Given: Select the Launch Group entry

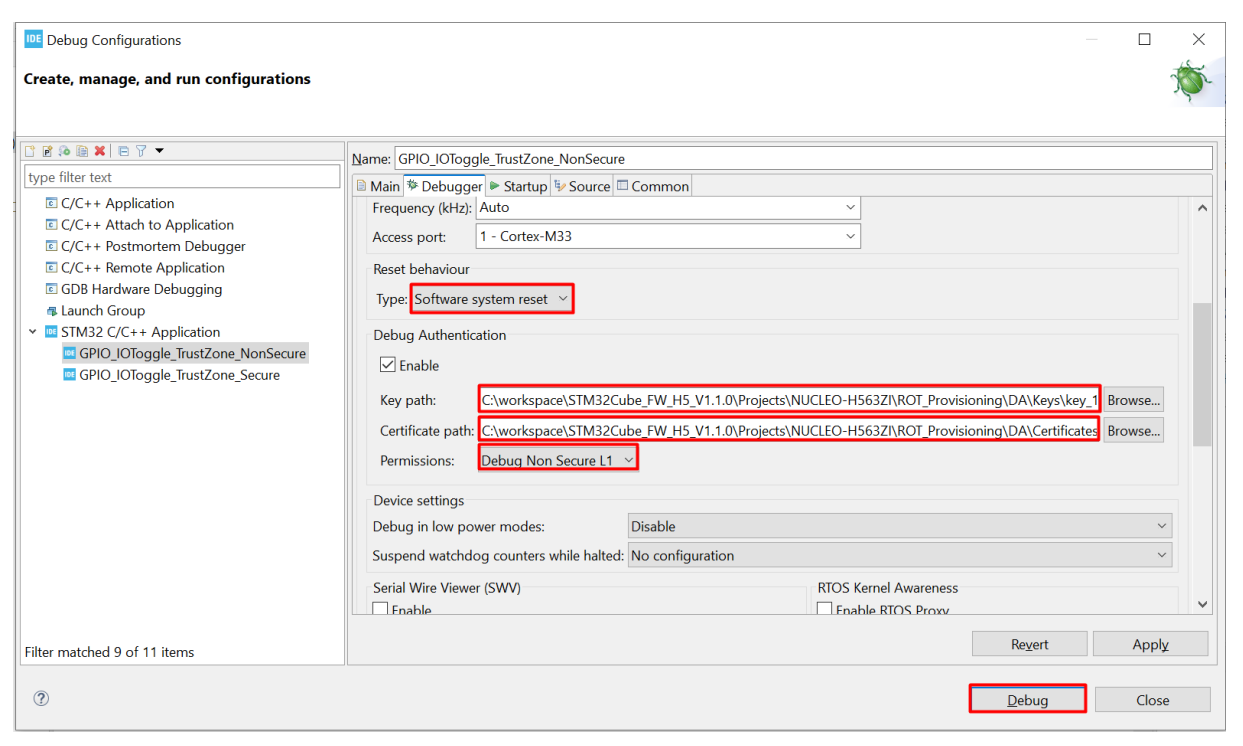Looking at the screenshot, I should (103, 311).
